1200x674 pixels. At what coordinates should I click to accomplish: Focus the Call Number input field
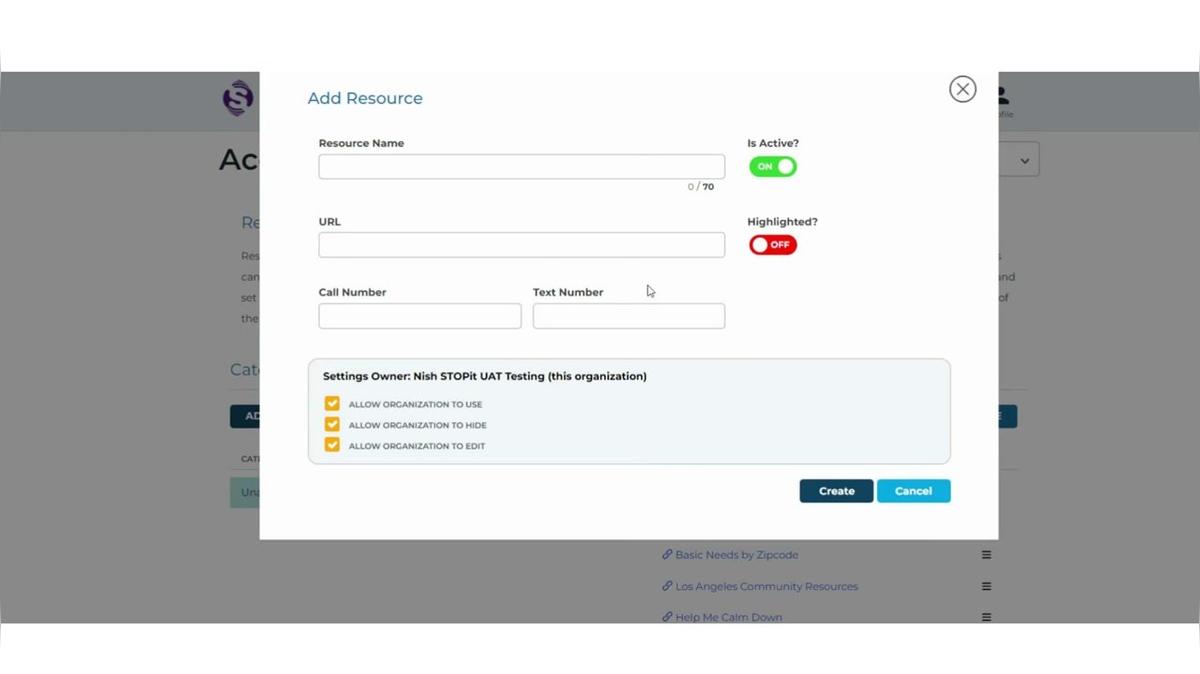point(420,316)
